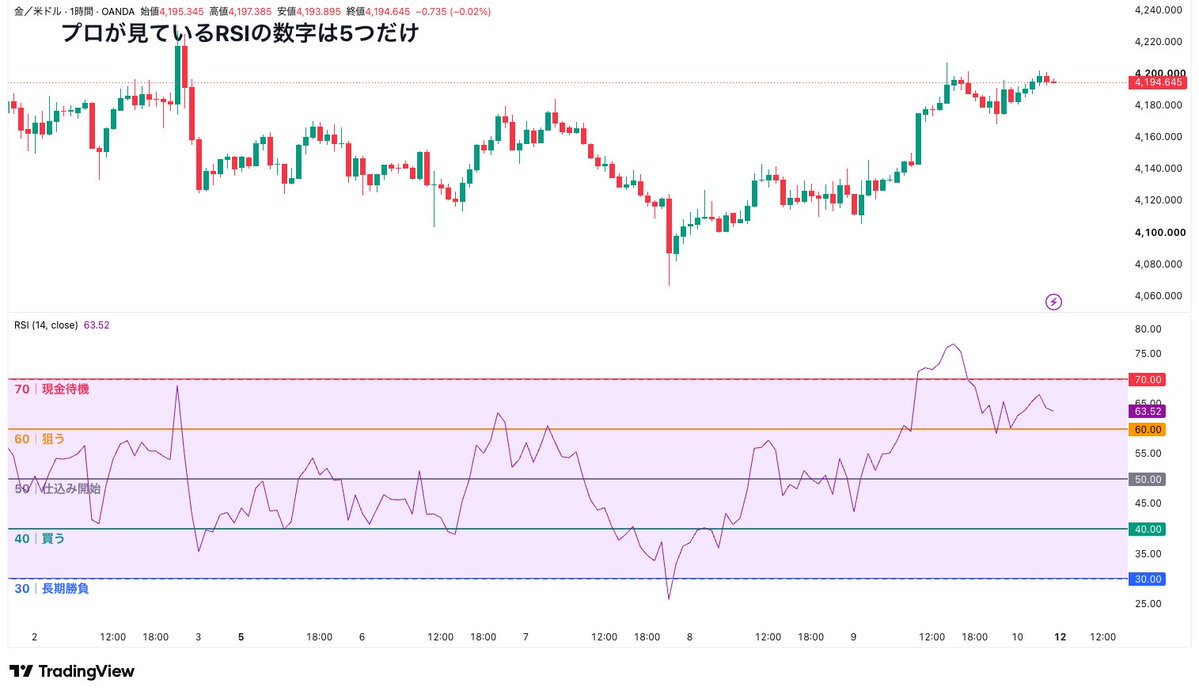
Task: Click the bold date label 5 on time axis
Action: pos(241,637)
